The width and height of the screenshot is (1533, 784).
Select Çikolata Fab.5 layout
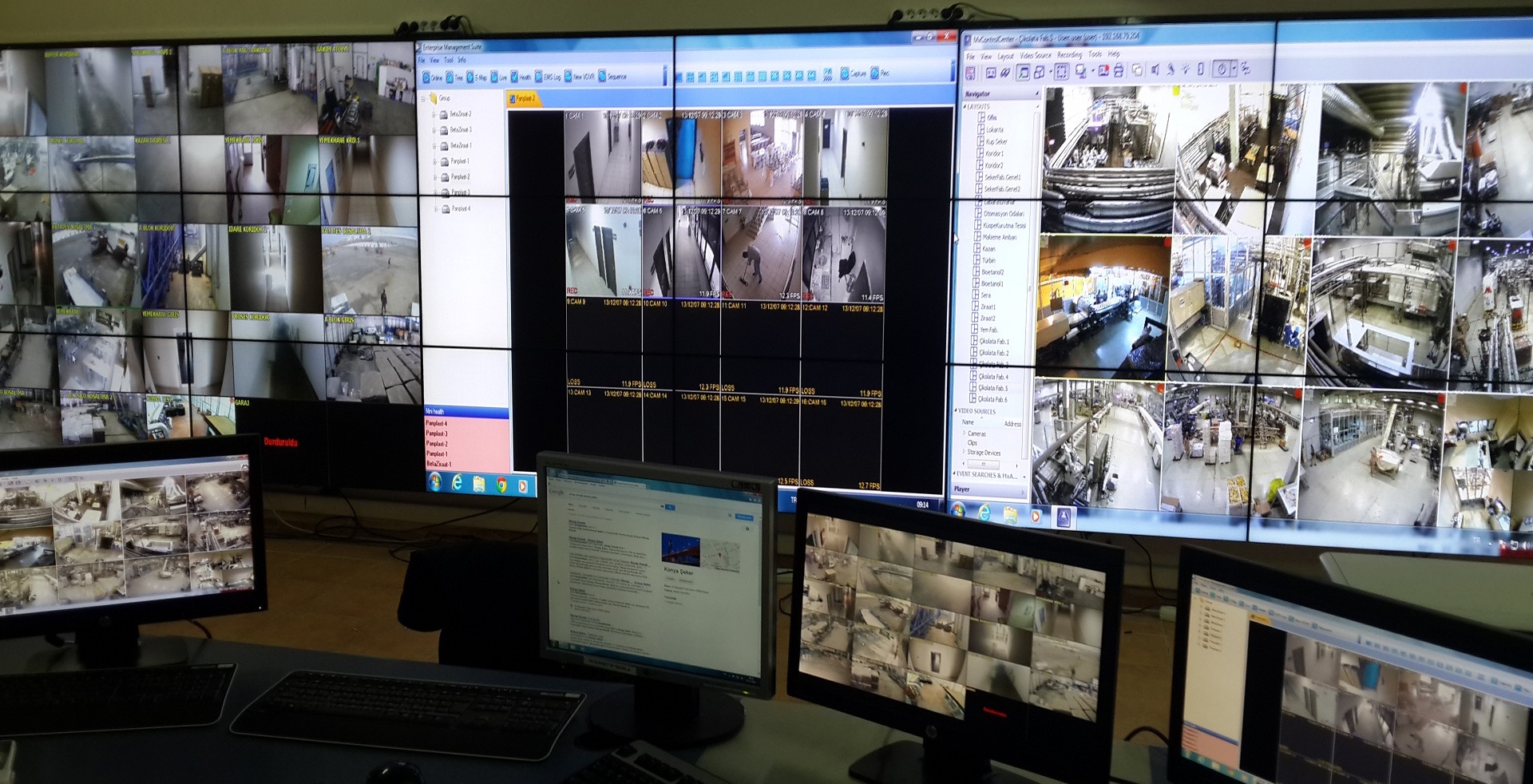[x=992, y=387]
